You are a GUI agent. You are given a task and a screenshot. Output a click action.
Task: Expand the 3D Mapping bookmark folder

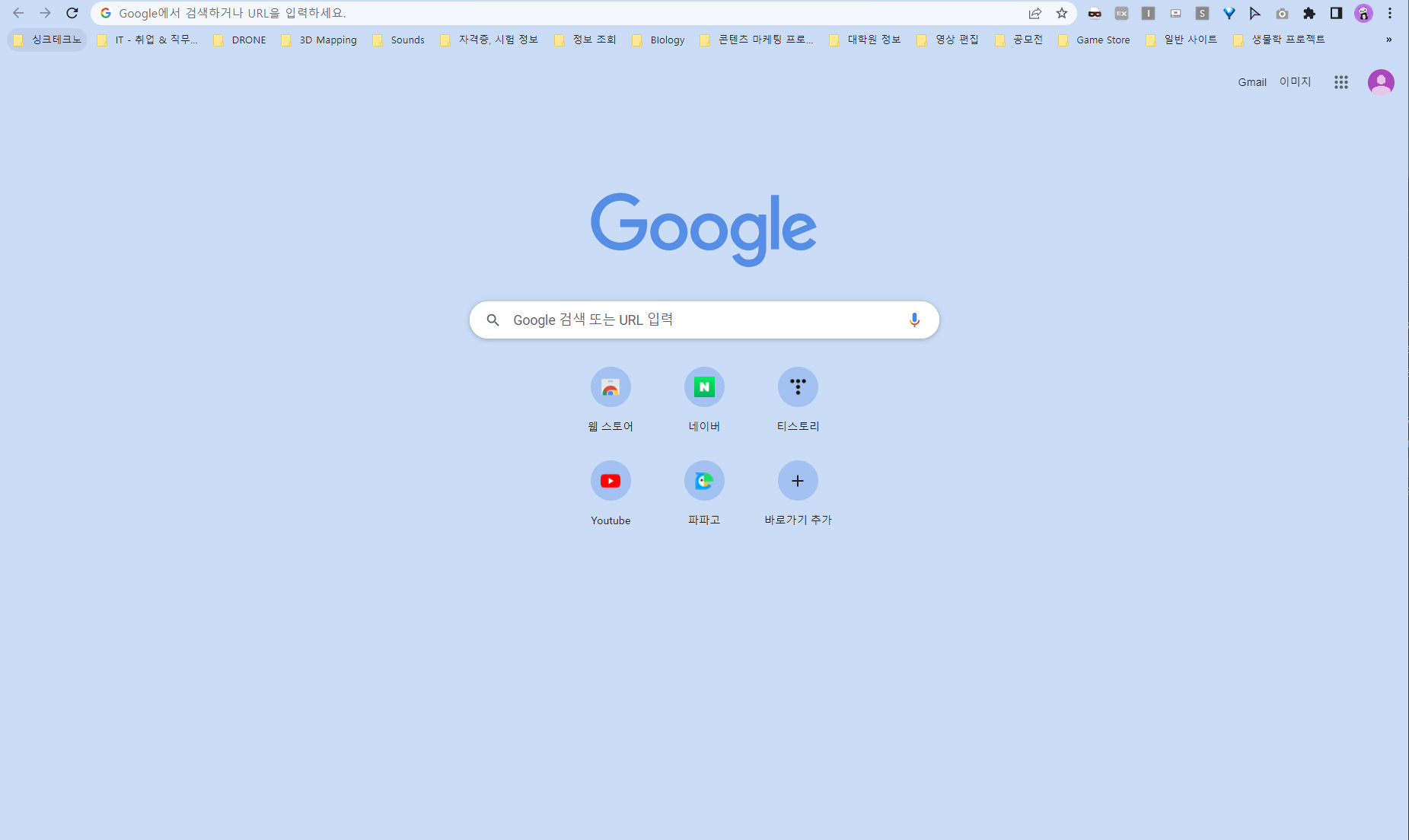[319, 40]
